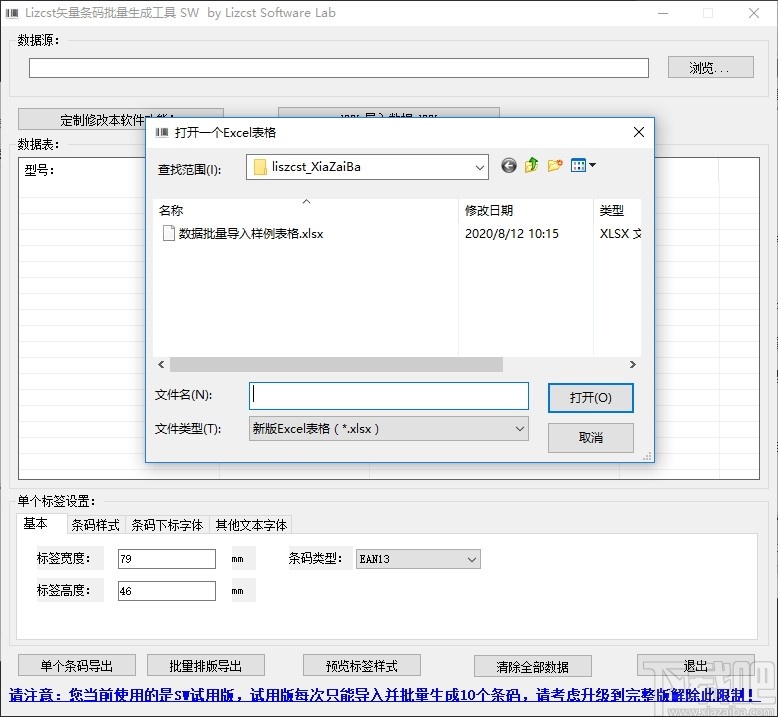Screen dimensions: 778x717
Task: Minimize the main Lizcst window
Action: click(663, 13)
